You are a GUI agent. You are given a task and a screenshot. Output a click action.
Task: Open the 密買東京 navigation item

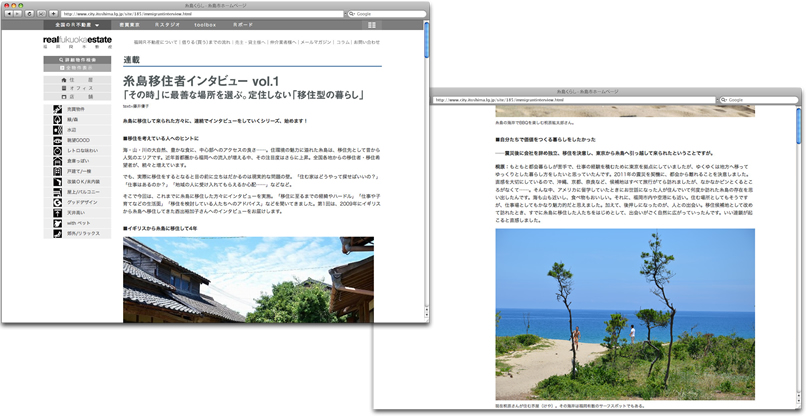130,25
